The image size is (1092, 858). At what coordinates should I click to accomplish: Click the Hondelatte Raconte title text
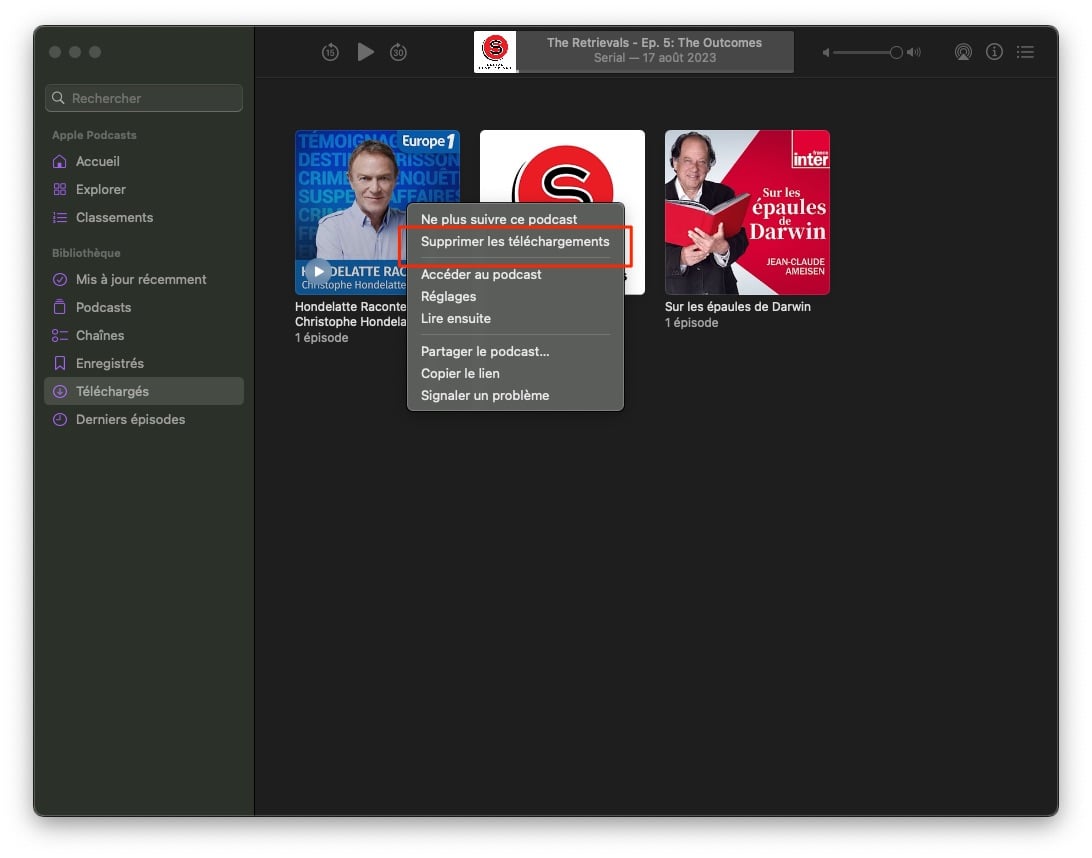click(x=350, y=314)
